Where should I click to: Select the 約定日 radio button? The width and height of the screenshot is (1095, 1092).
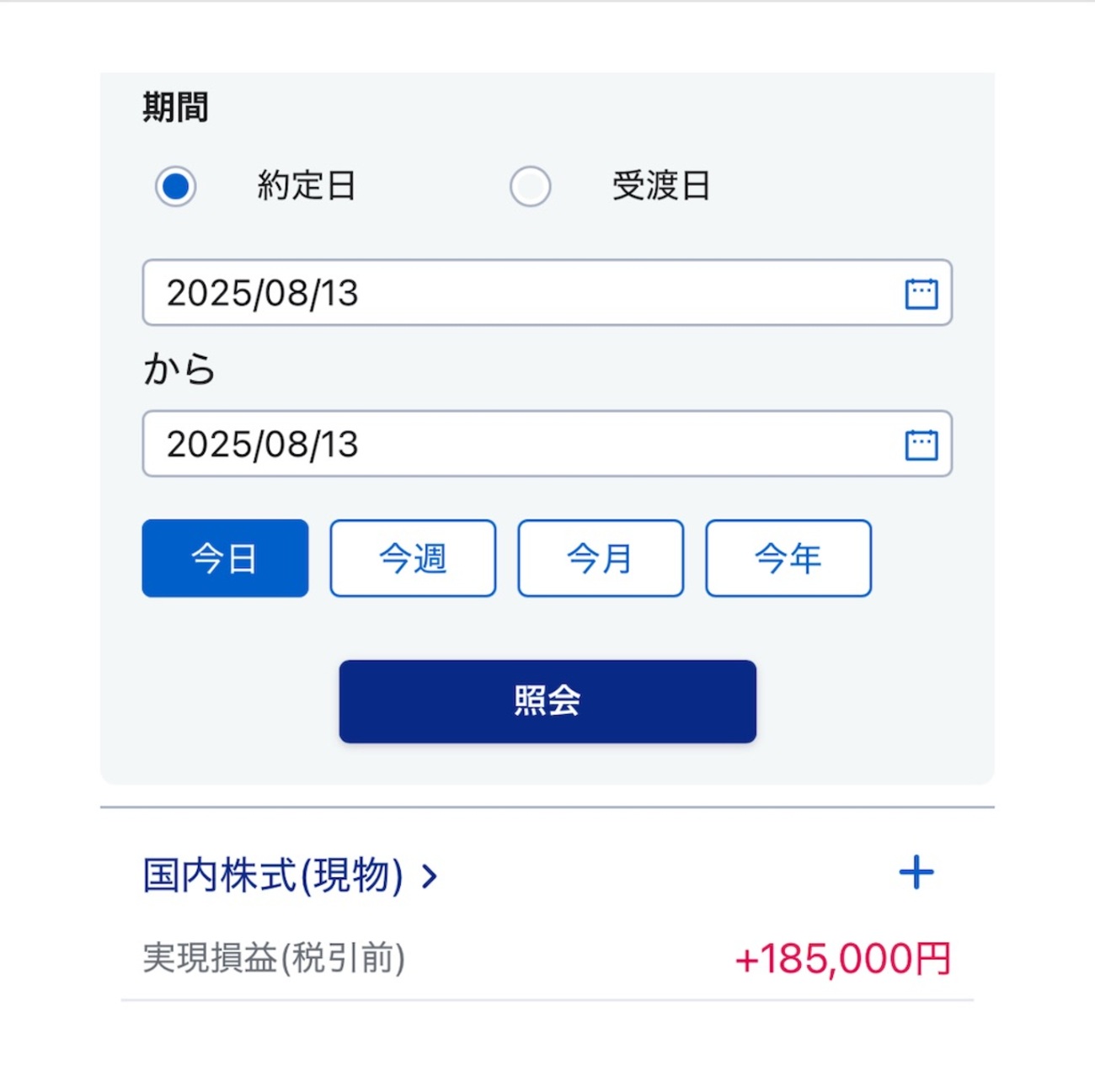[x=175, y=186]
